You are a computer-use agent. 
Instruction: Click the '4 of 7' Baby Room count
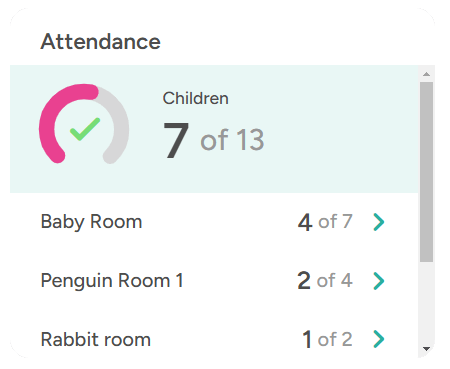tap(325, 222)
